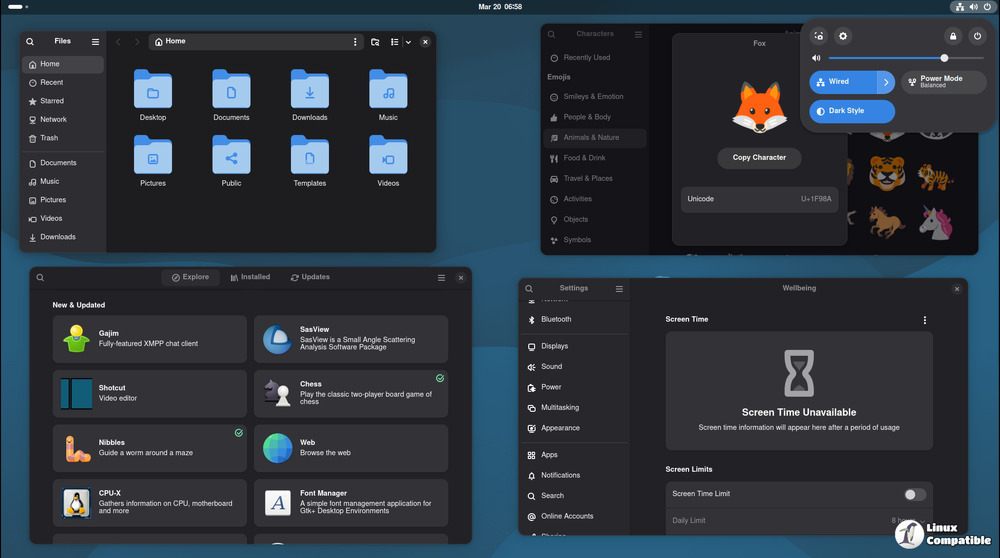Take a screenshot from quick settings

819,36
